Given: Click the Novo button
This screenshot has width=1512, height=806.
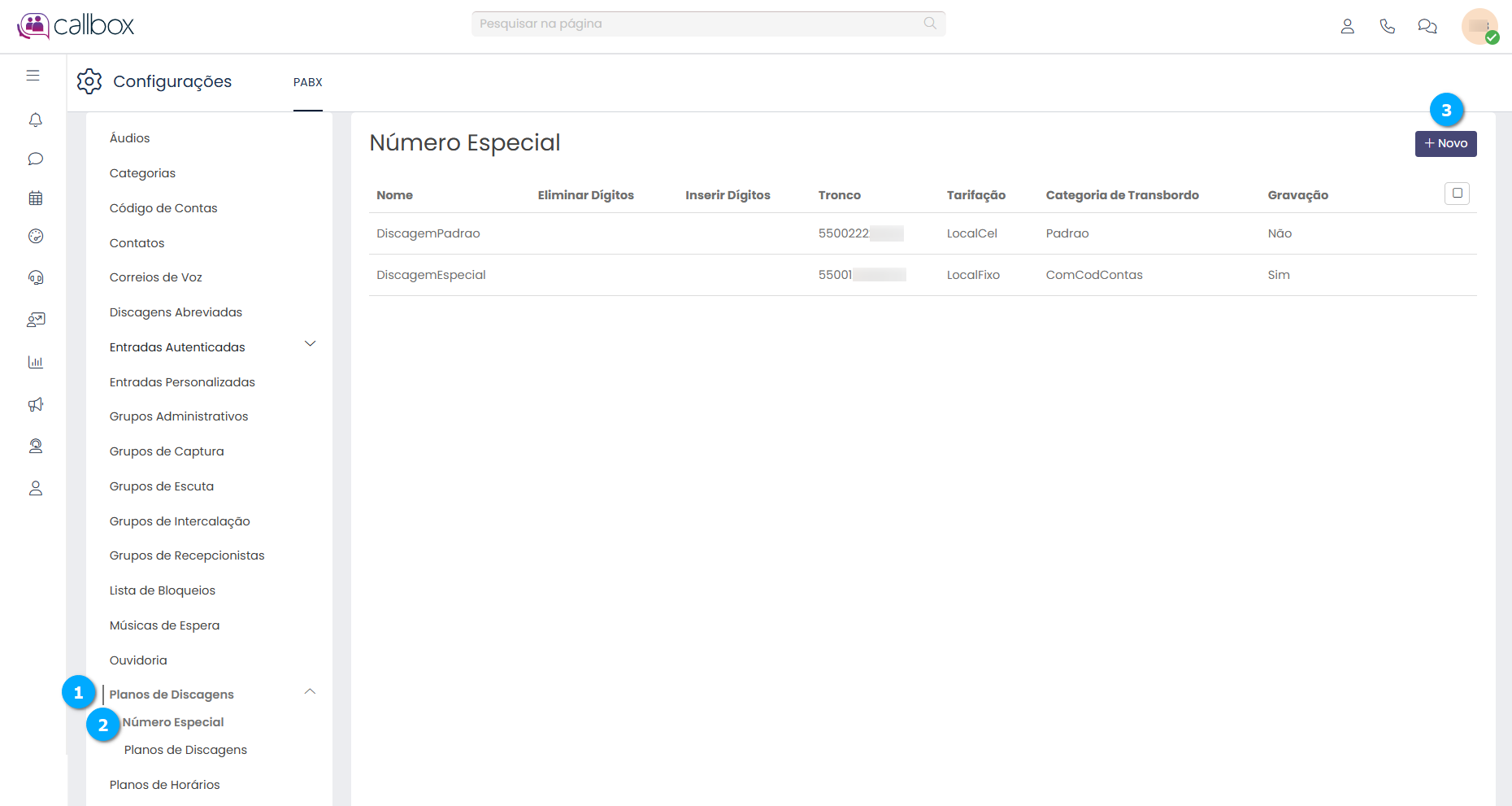Looking at the screenshot, I should pyautogui.click(x=1445, y=143).
